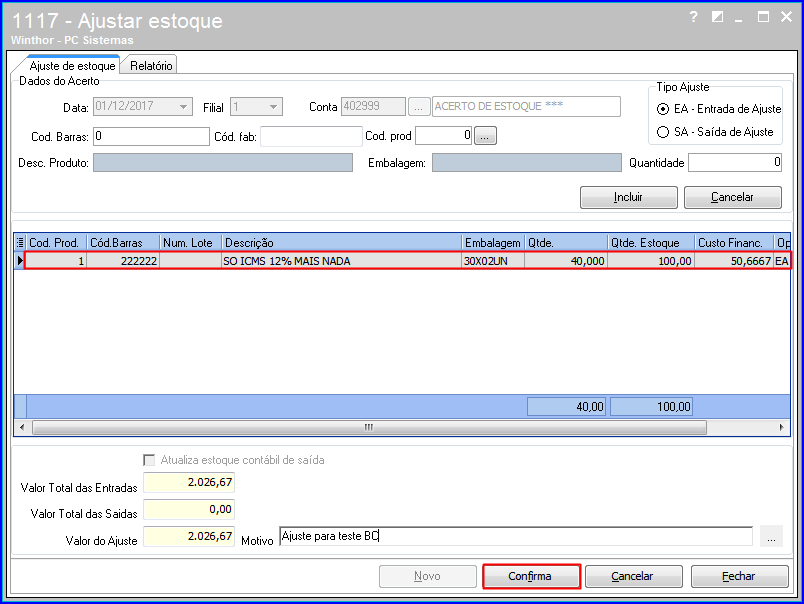Click the Cod. Prod. column header

56,243
